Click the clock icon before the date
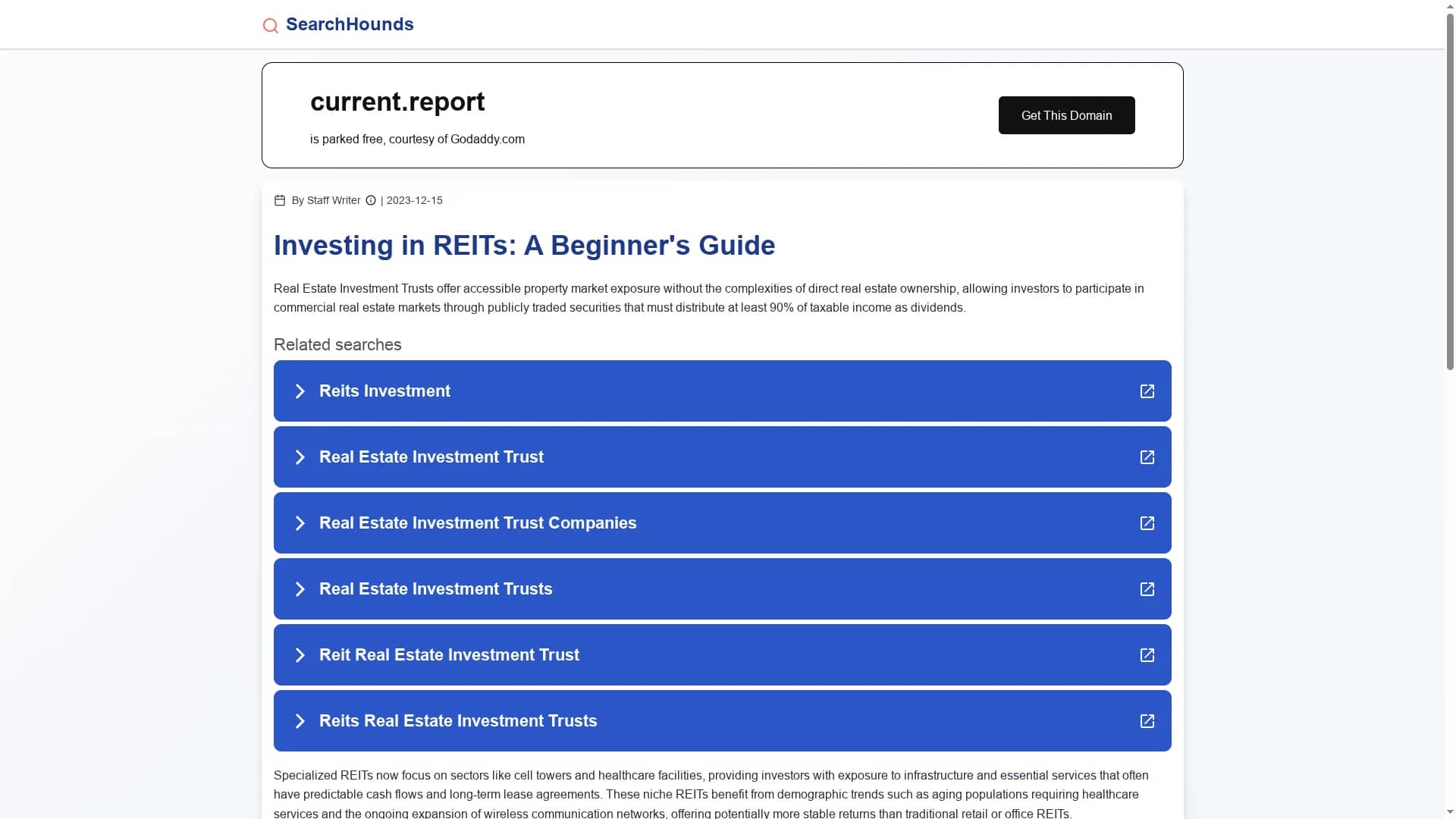 (x=371, y=200)
